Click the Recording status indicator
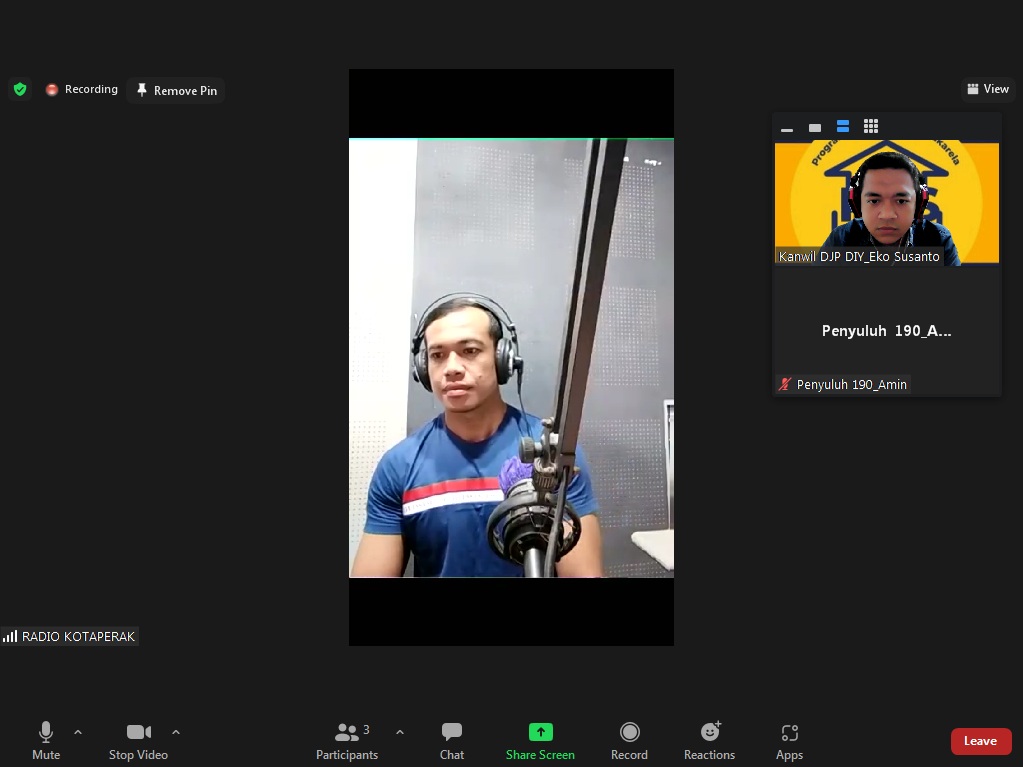1023x767 pixels. (x=81, y=89)
